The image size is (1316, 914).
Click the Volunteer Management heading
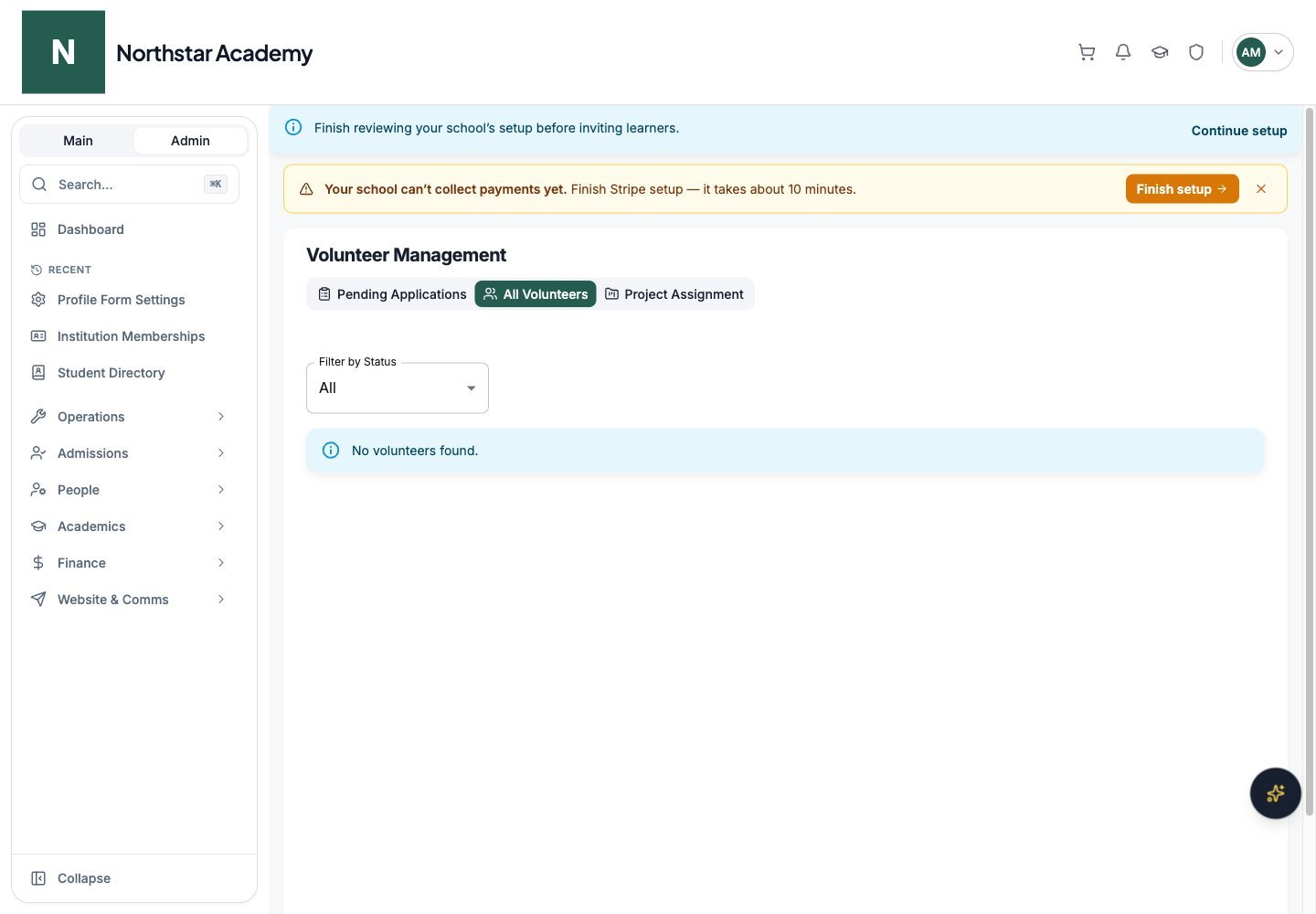click(x=406, y=255)
